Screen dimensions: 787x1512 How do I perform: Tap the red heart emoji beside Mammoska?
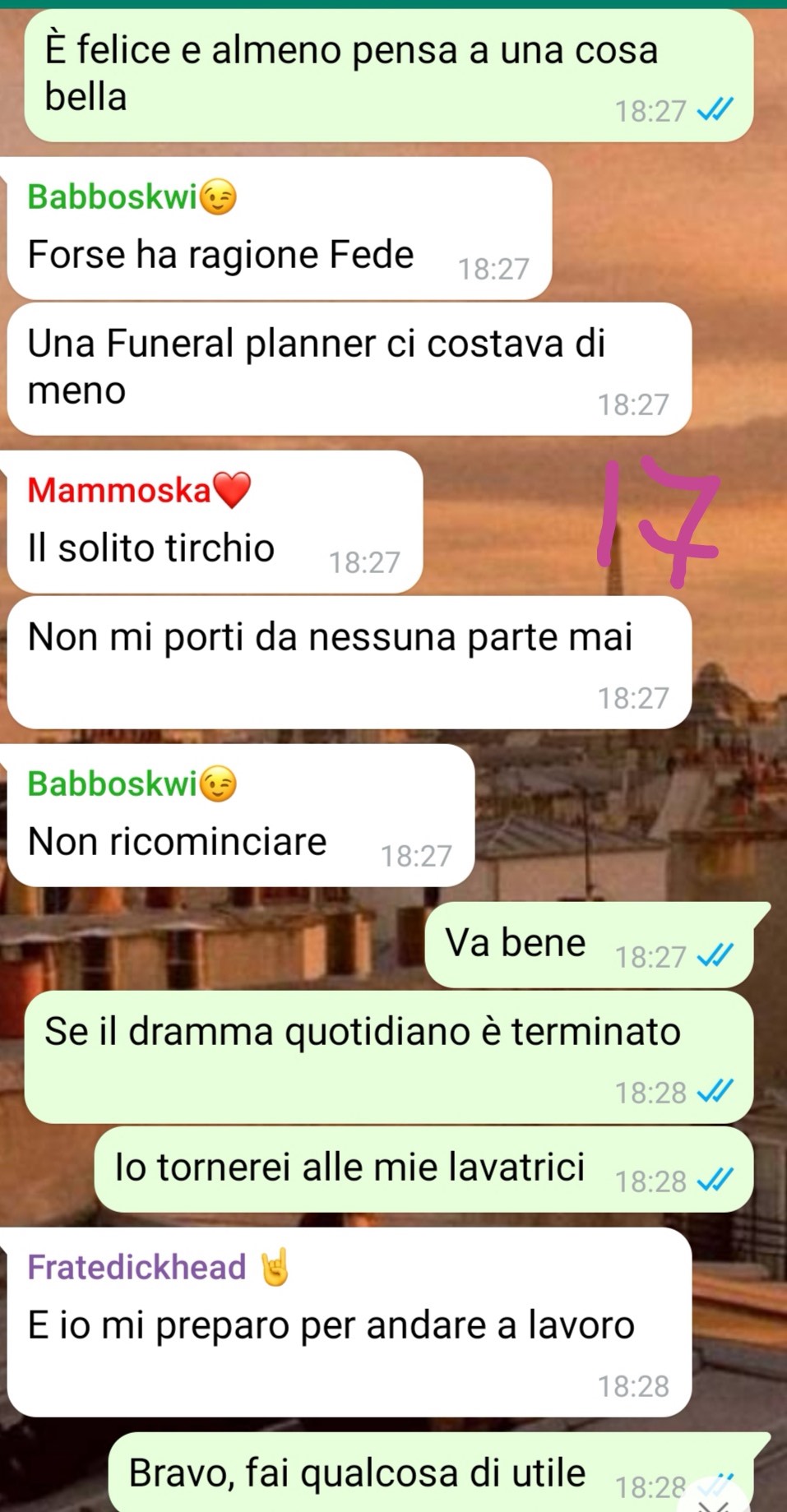232,491
